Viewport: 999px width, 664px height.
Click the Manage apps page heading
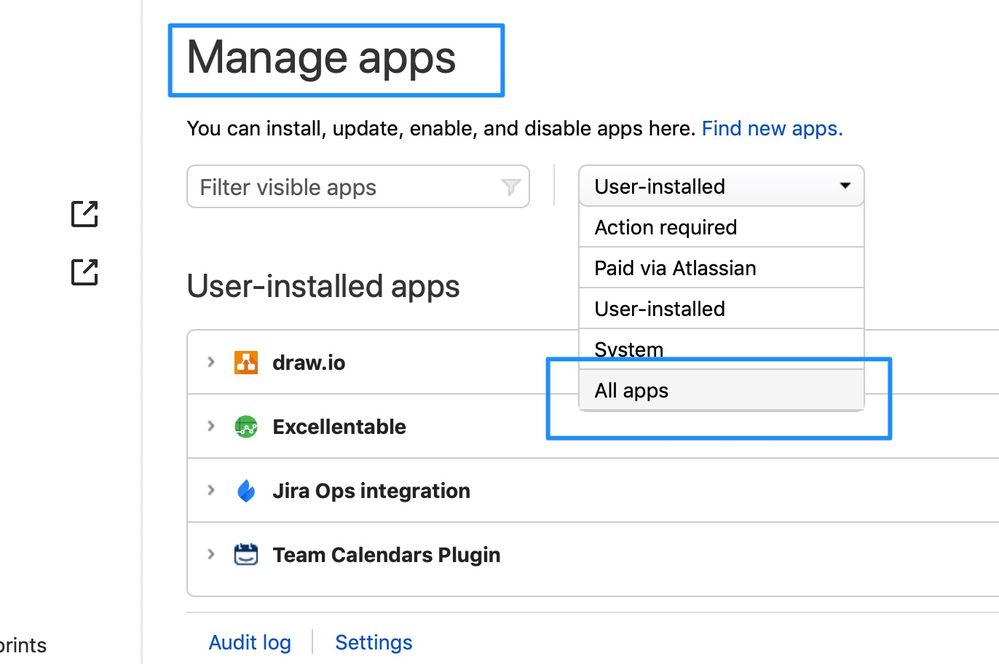click(x=321, y=59)
